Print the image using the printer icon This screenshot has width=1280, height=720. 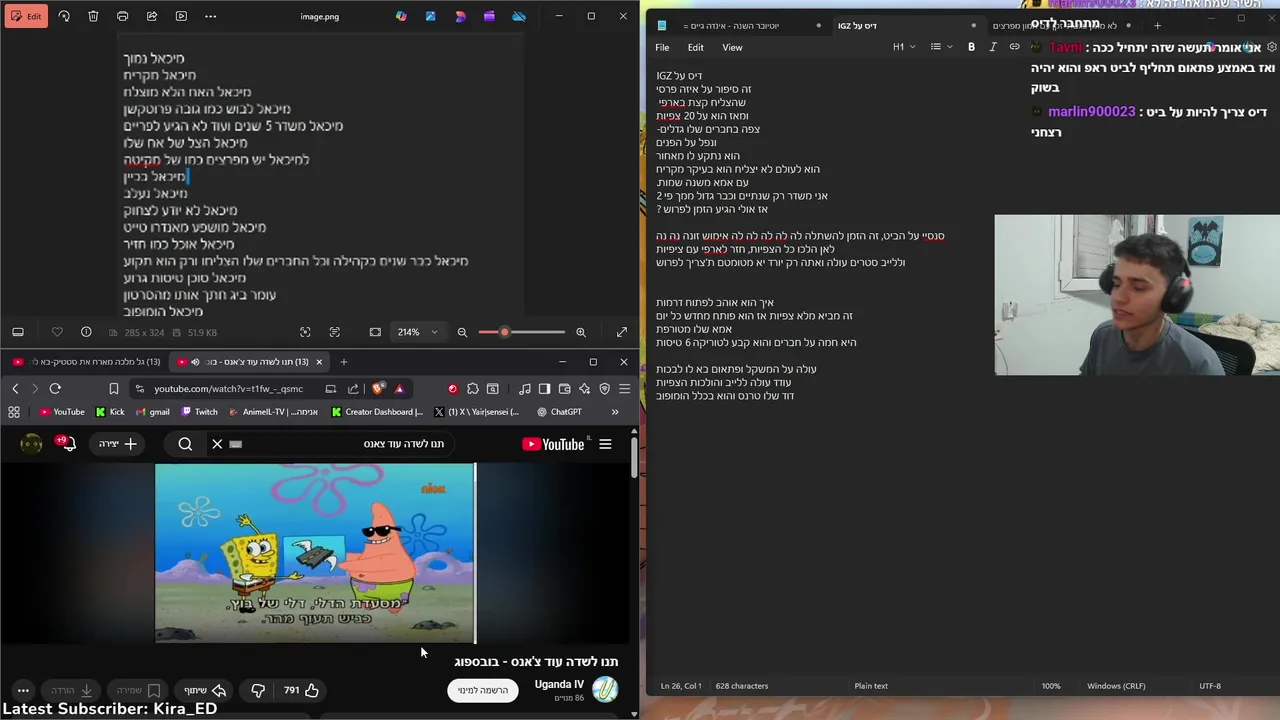(122, 16)
